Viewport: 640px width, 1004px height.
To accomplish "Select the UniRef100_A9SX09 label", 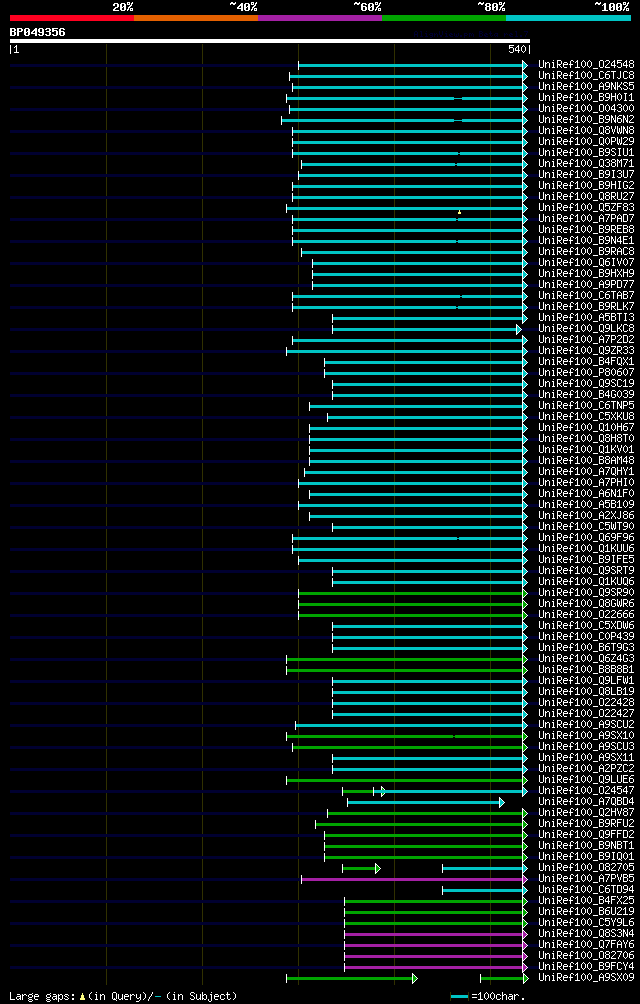I will point(586,978).
